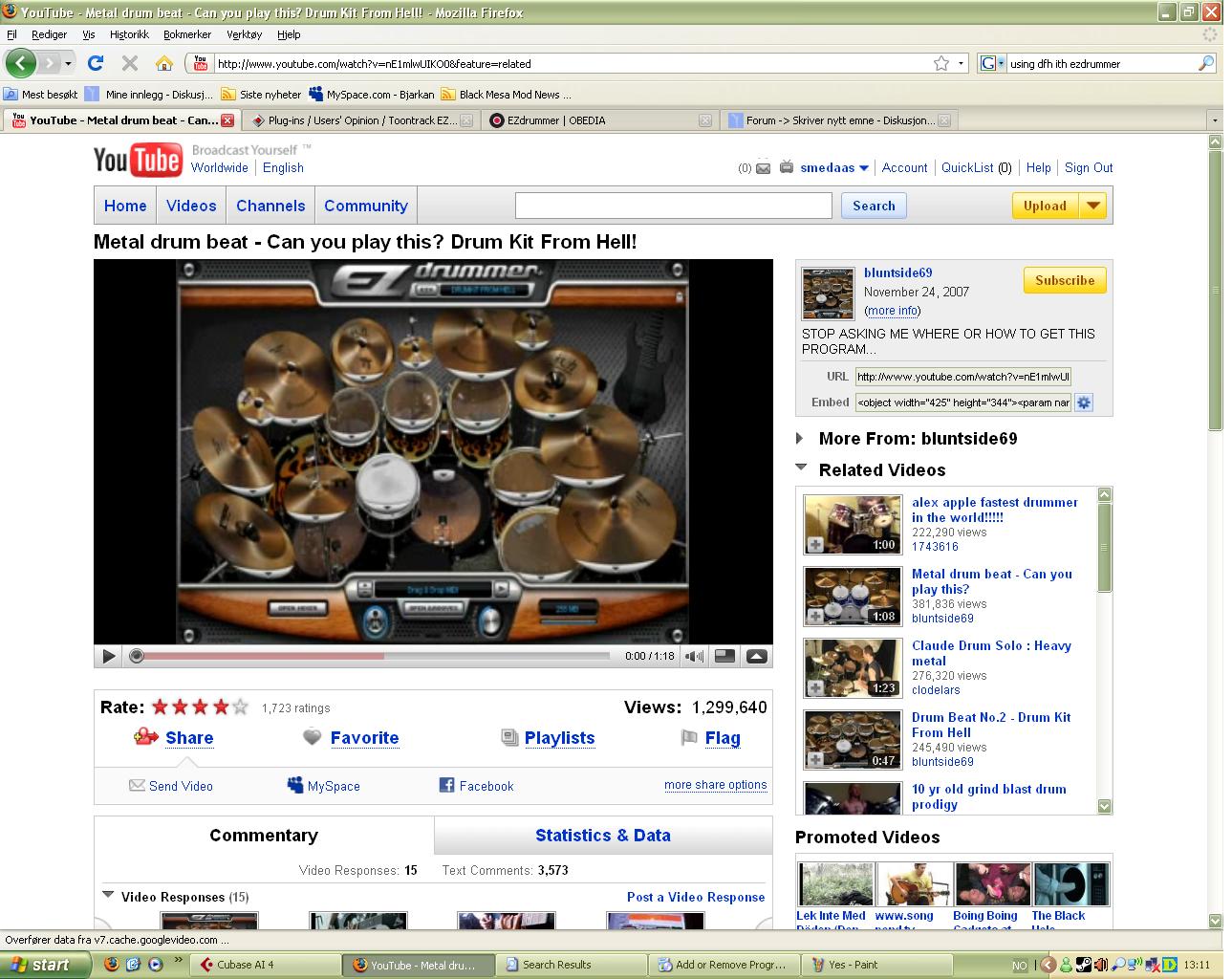
Task: Click Playlists icon
Action: coord(509,737)
